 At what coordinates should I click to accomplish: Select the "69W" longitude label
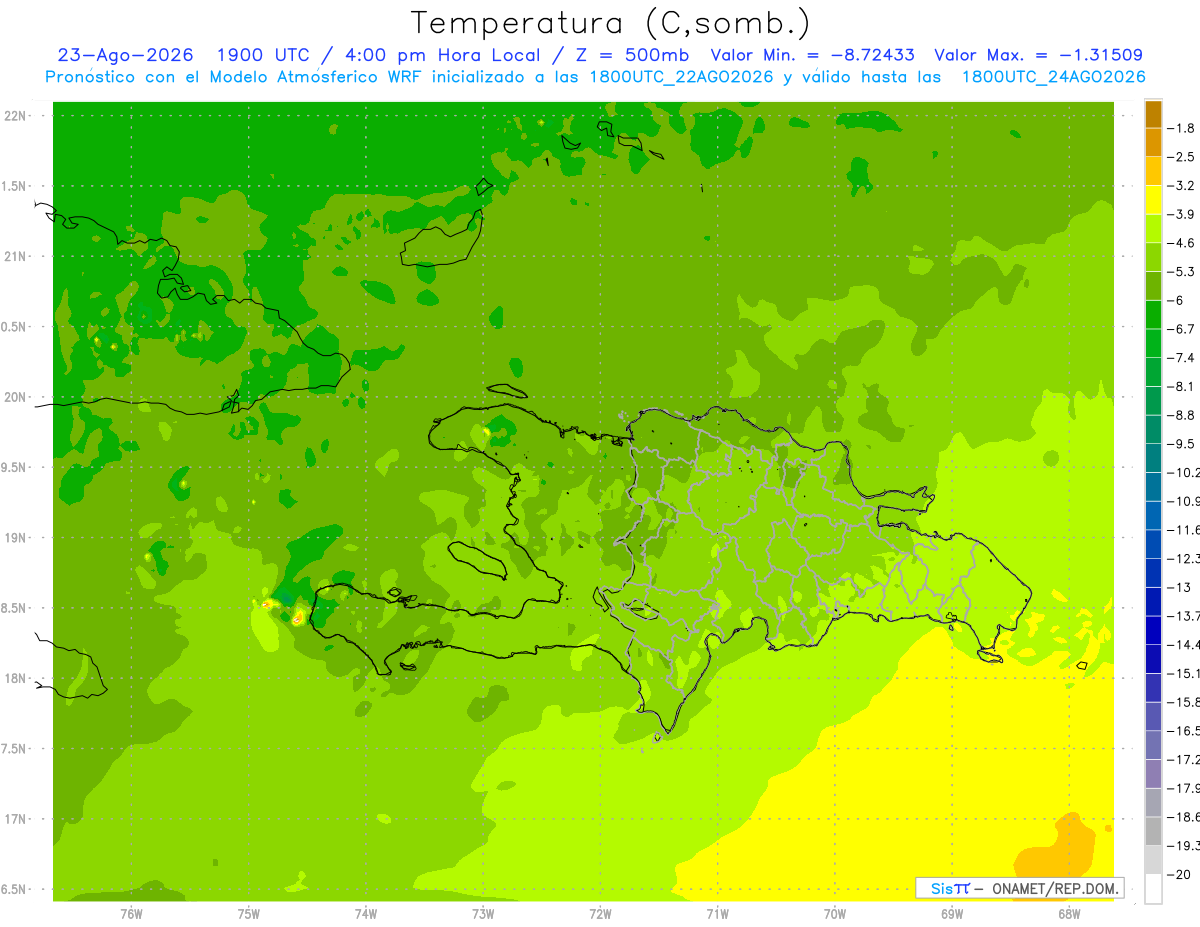pos(952,914)
